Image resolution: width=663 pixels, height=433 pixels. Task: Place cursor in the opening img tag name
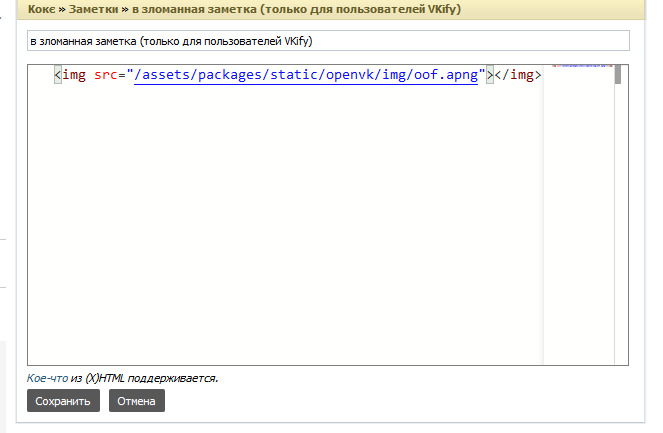coord(75,76)
